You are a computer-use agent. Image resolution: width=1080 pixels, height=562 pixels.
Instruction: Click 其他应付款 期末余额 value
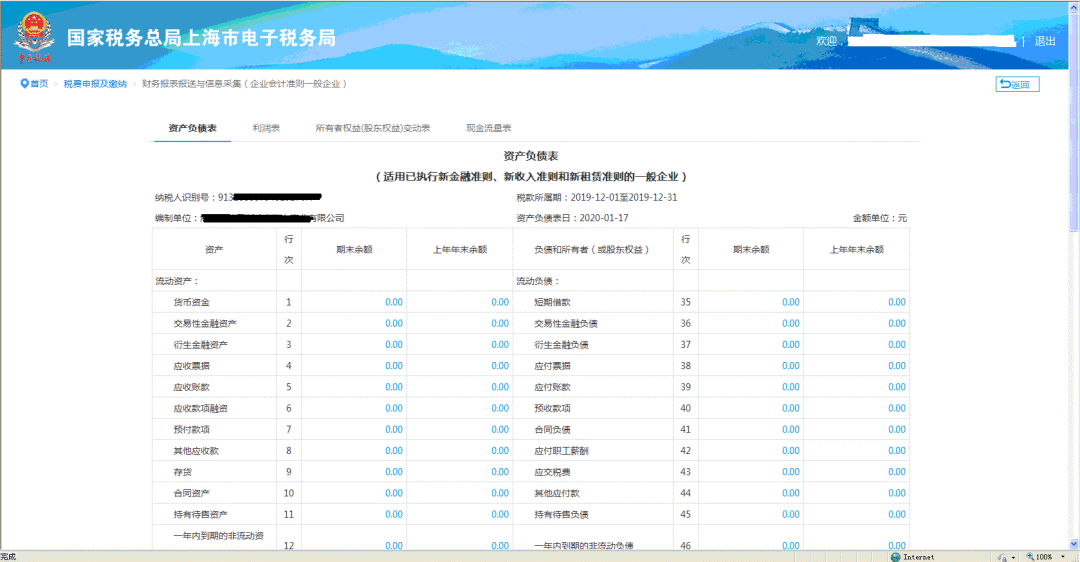tap(791, 493)
